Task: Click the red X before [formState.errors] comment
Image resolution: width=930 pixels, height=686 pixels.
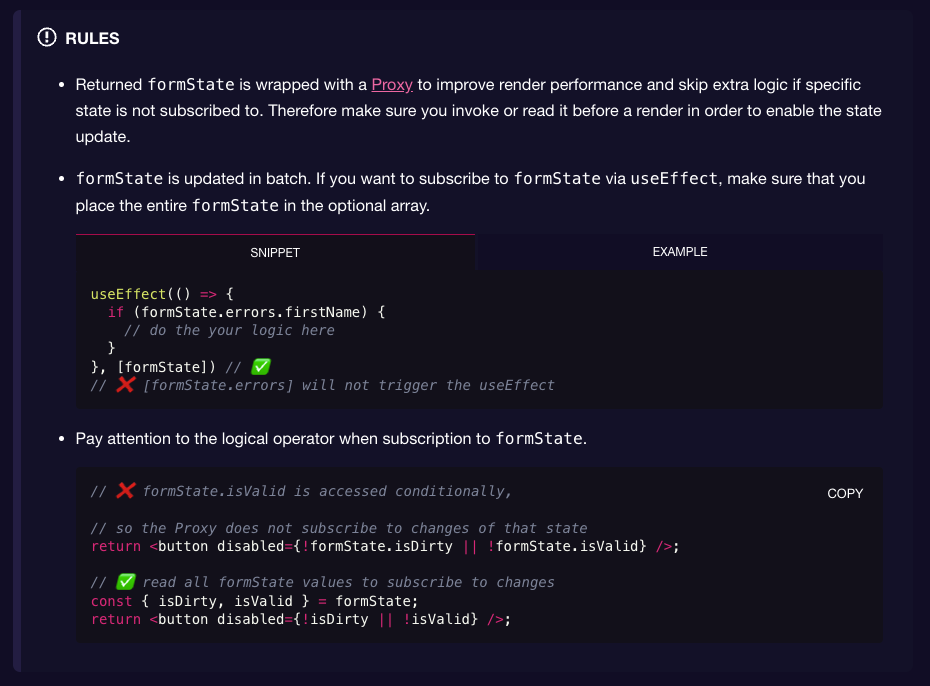Action: coord(125,385)
